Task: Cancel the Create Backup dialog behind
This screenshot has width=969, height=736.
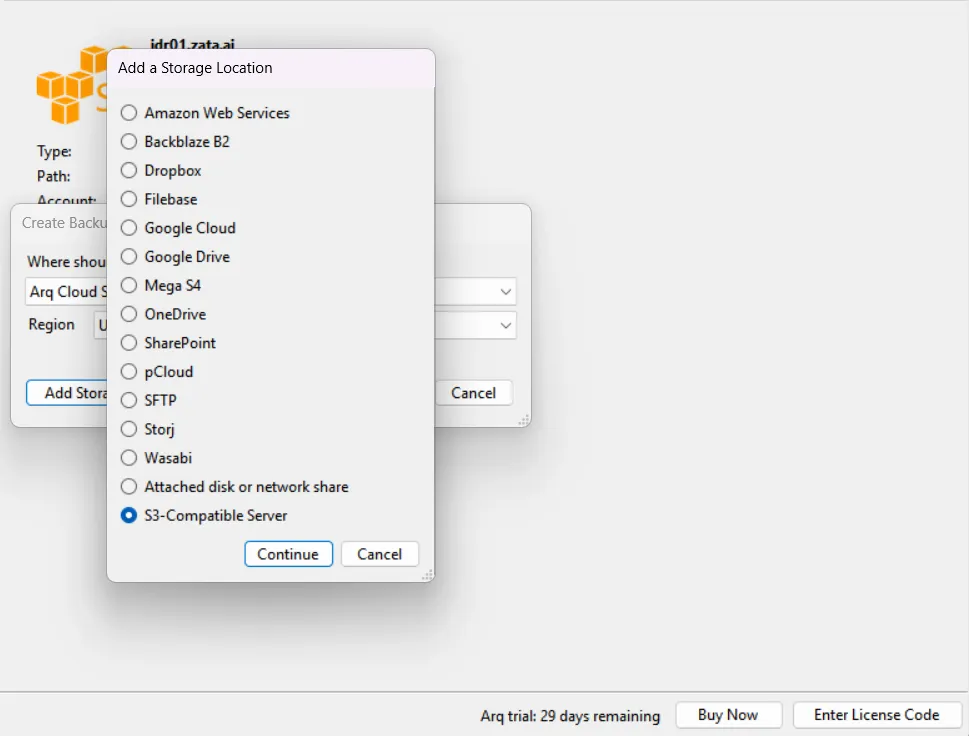Action: [473, 393]
